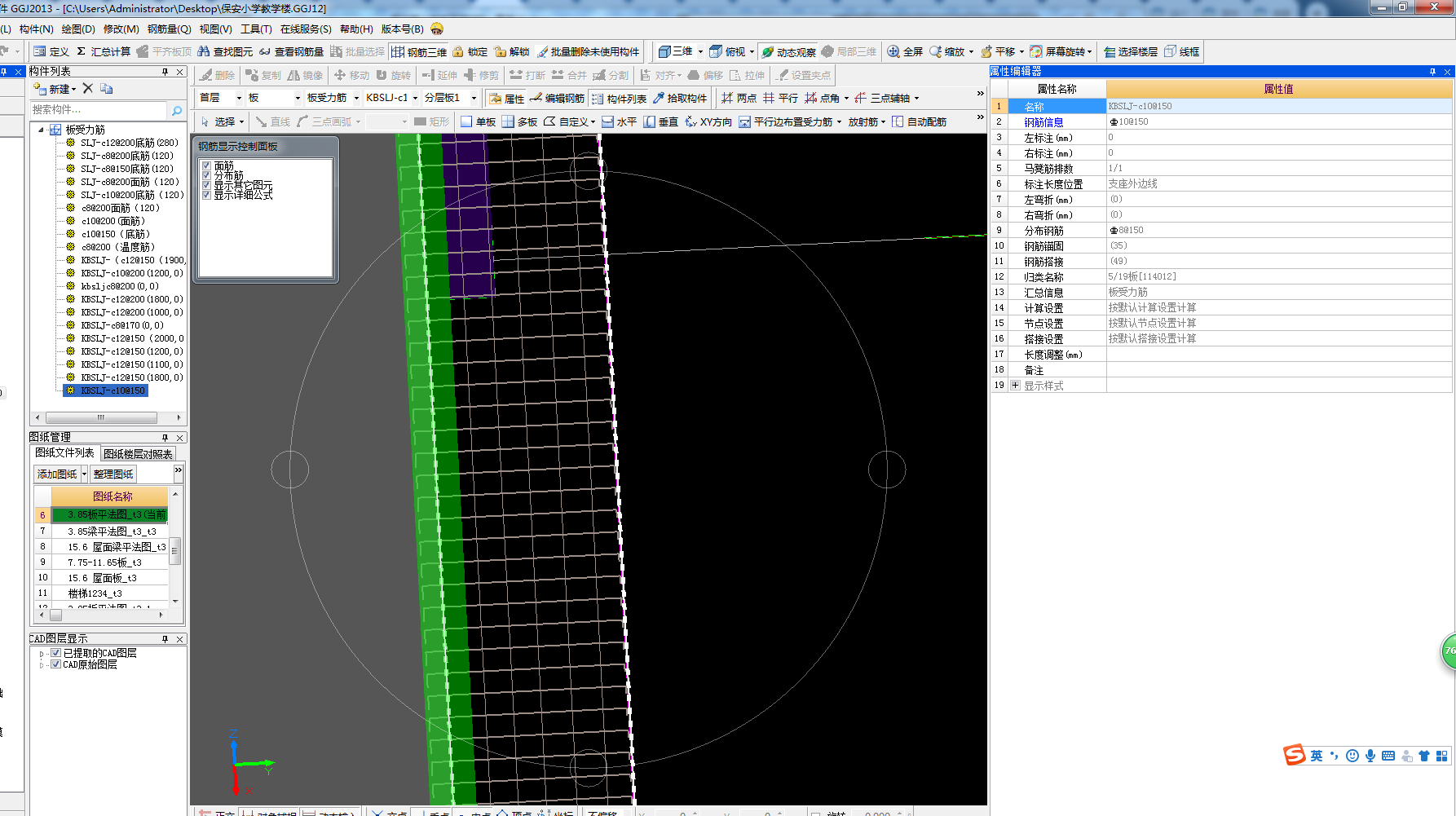
Task: Activate 动态观察 orbit tool
Action: click(x=788, y=51)
